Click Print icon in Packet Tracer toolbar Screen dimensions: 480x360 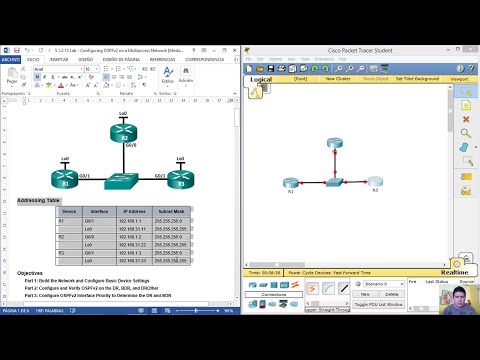[x=282, y=69]
